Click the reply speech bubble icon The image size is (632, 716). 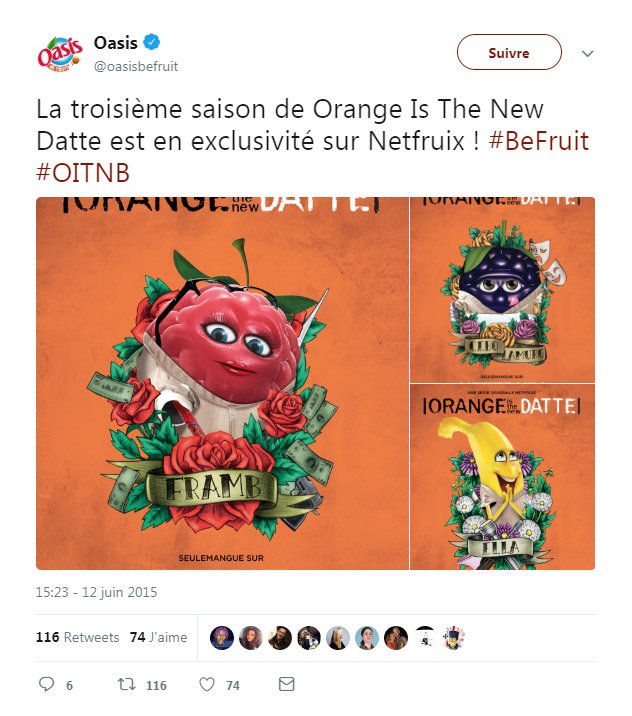[x=46, y=685]
